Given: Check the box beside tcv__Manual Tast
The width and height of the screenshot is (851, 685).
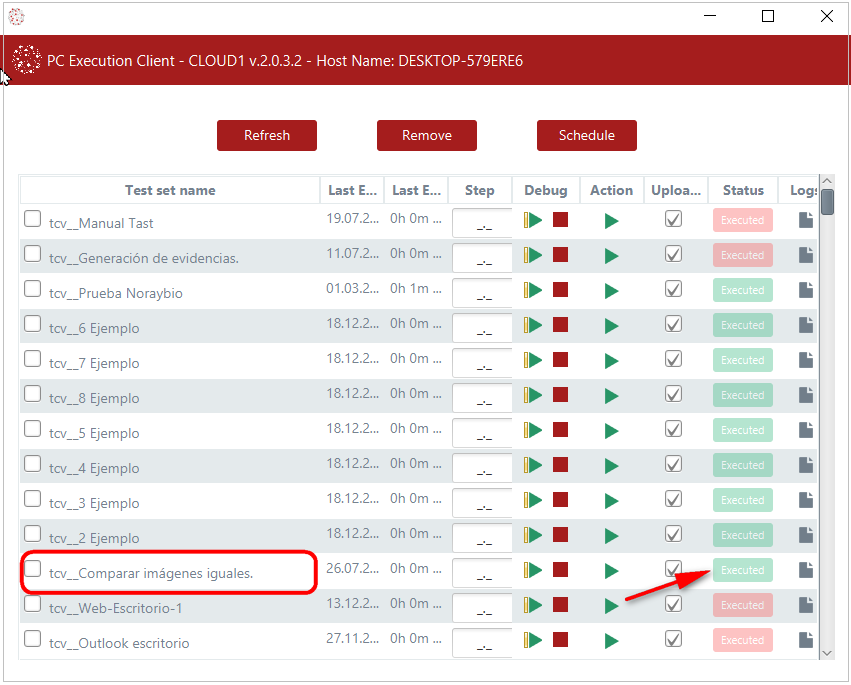Looking at the screenshot, I should [x=33, y=220].
